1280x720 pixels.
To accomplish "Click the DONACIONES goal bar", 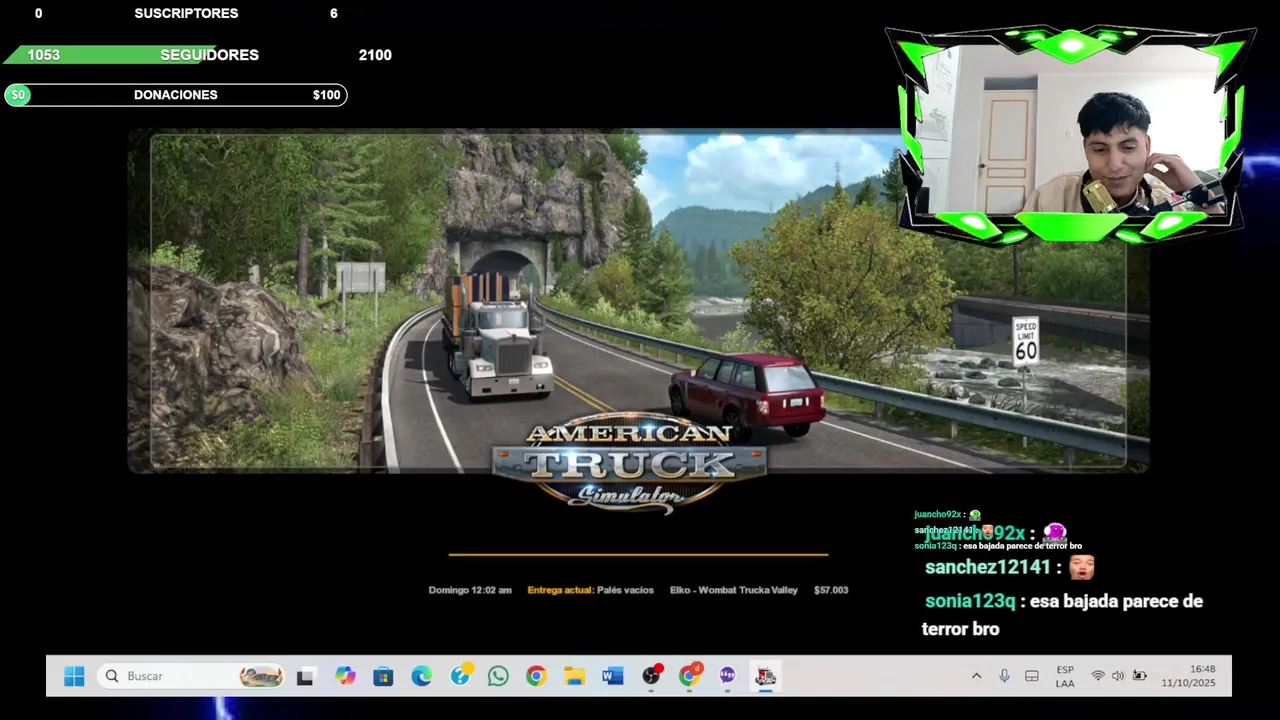I will [176, 95].
